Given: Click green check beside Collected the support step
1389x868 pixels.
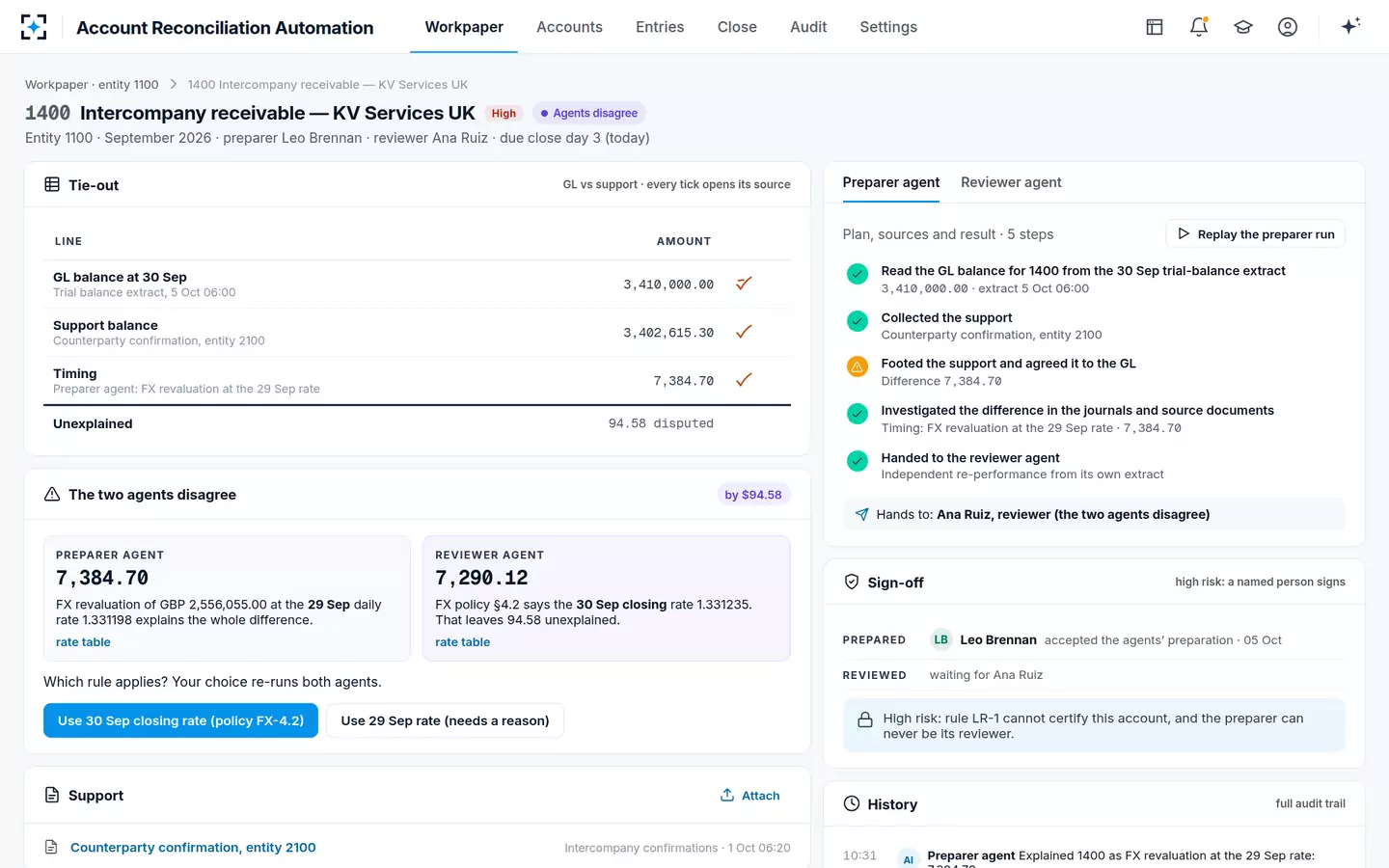Looking at the screenshot, I should pos(857,320).
